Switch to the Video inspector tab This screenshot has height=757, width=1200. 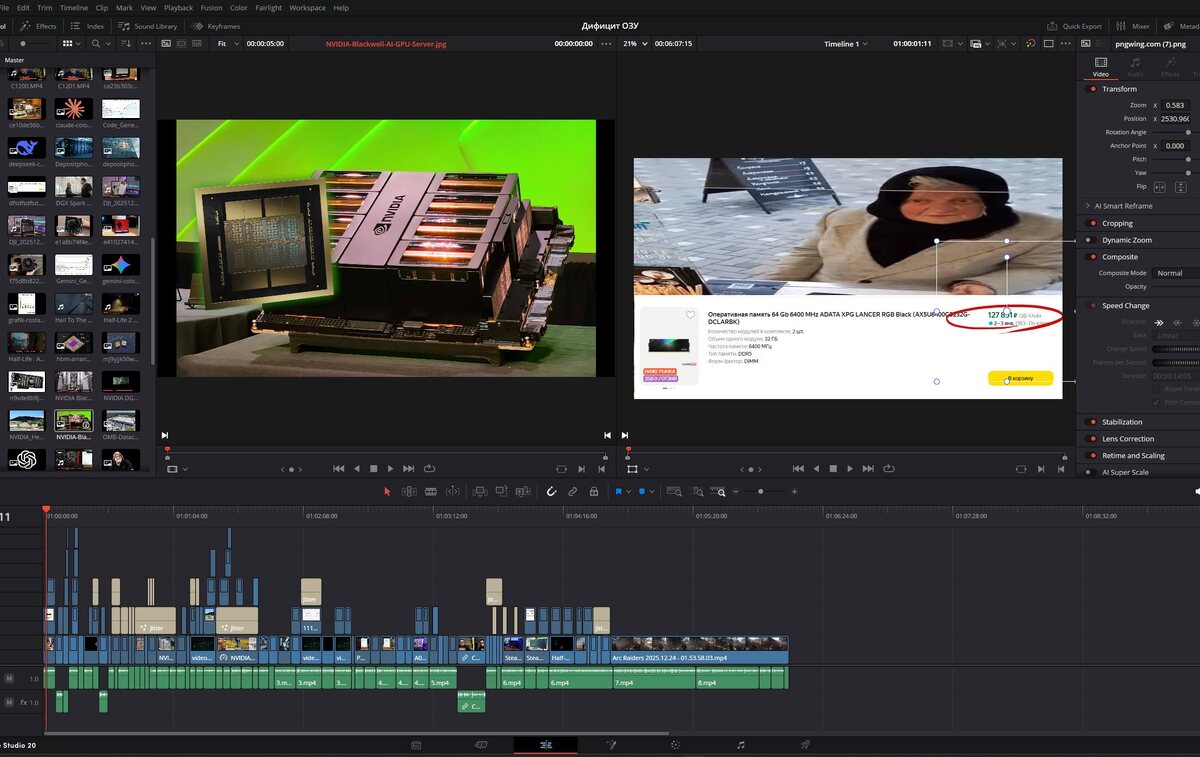(x=1100, y=67)
